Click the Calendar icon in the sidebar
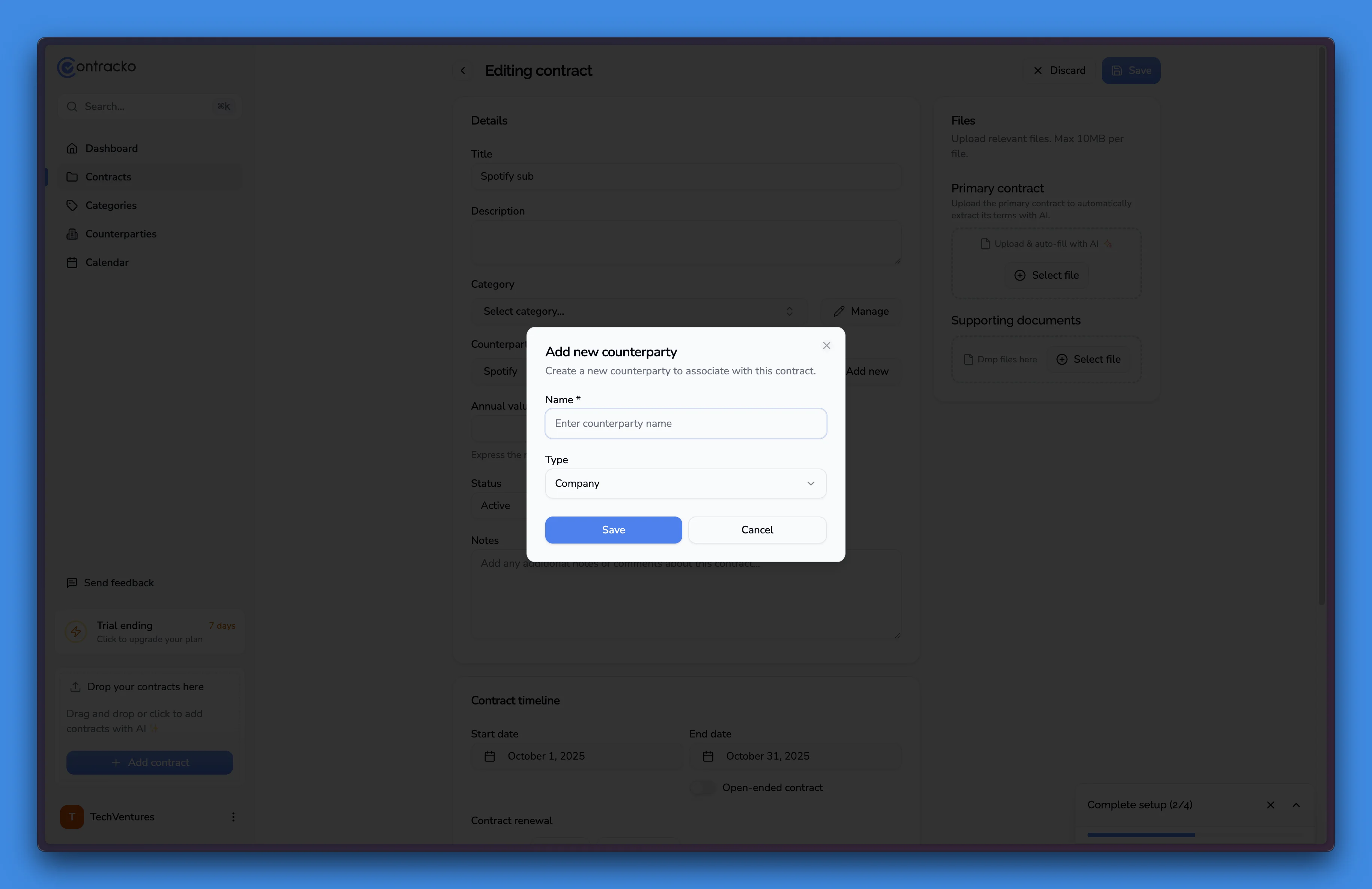 click(73, 262)
